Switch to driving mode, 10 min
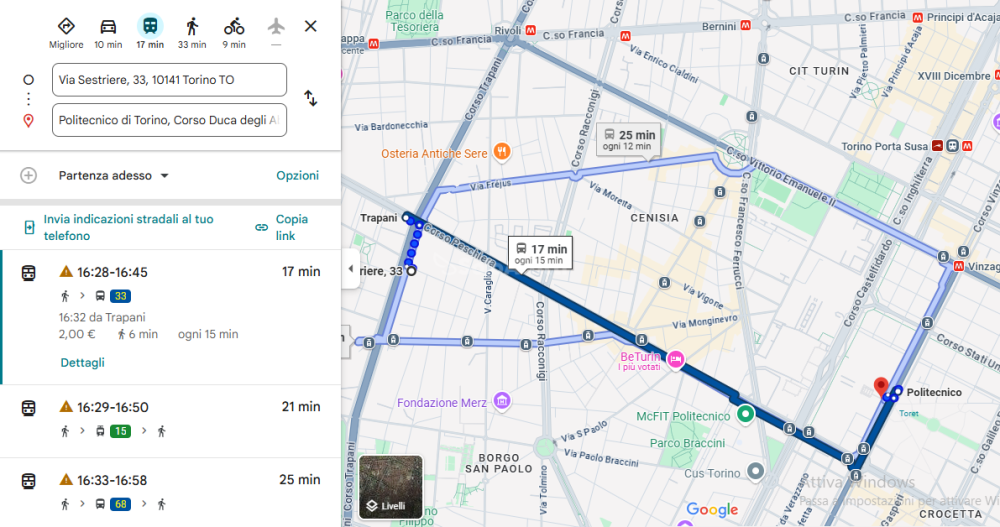This screenshot has height=527, width=1000. click(108, 33)
